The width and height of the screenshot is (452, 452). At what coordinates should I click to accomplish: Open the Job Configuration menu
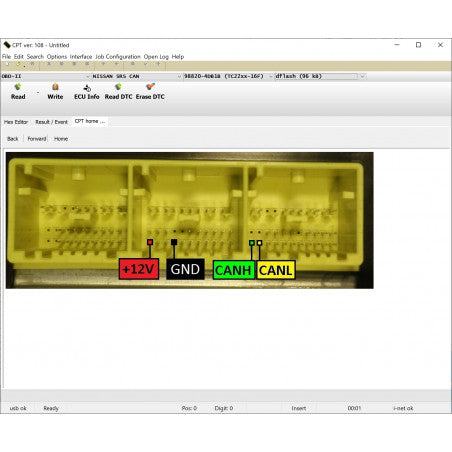tap(118, 57)
